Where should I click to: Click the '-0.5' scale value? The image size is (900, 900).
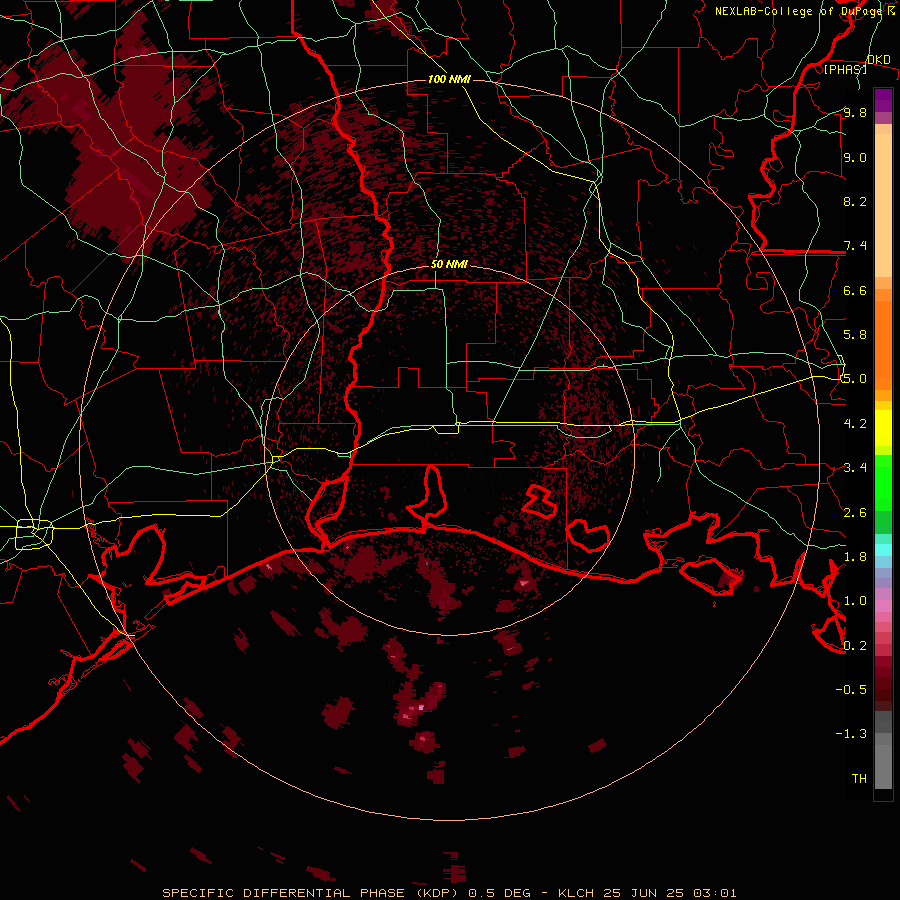pyautogui.click(x=851, y=689)
